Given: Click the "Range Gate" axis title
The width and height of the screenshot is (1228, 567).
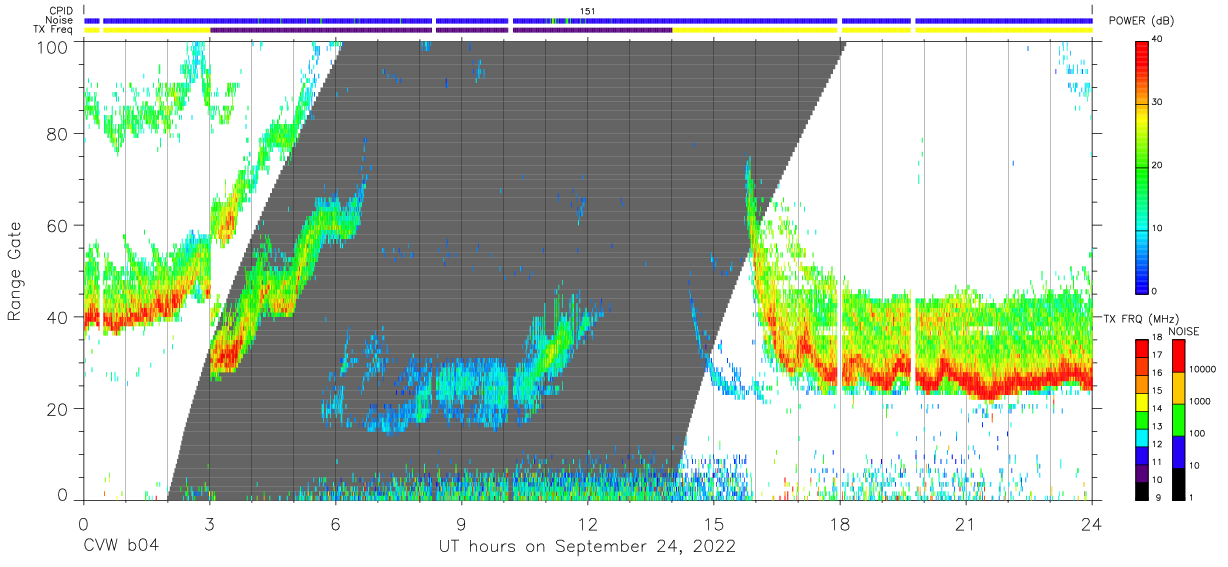Looking at the screenshot, I should click(x=15, y=272).
